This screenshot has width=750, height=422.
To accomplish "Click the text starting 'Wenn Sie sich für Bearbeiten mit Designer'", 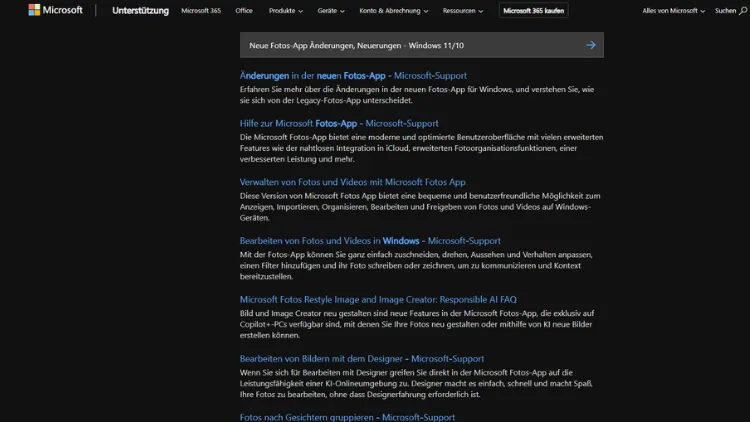I will [x=416, y=383].
